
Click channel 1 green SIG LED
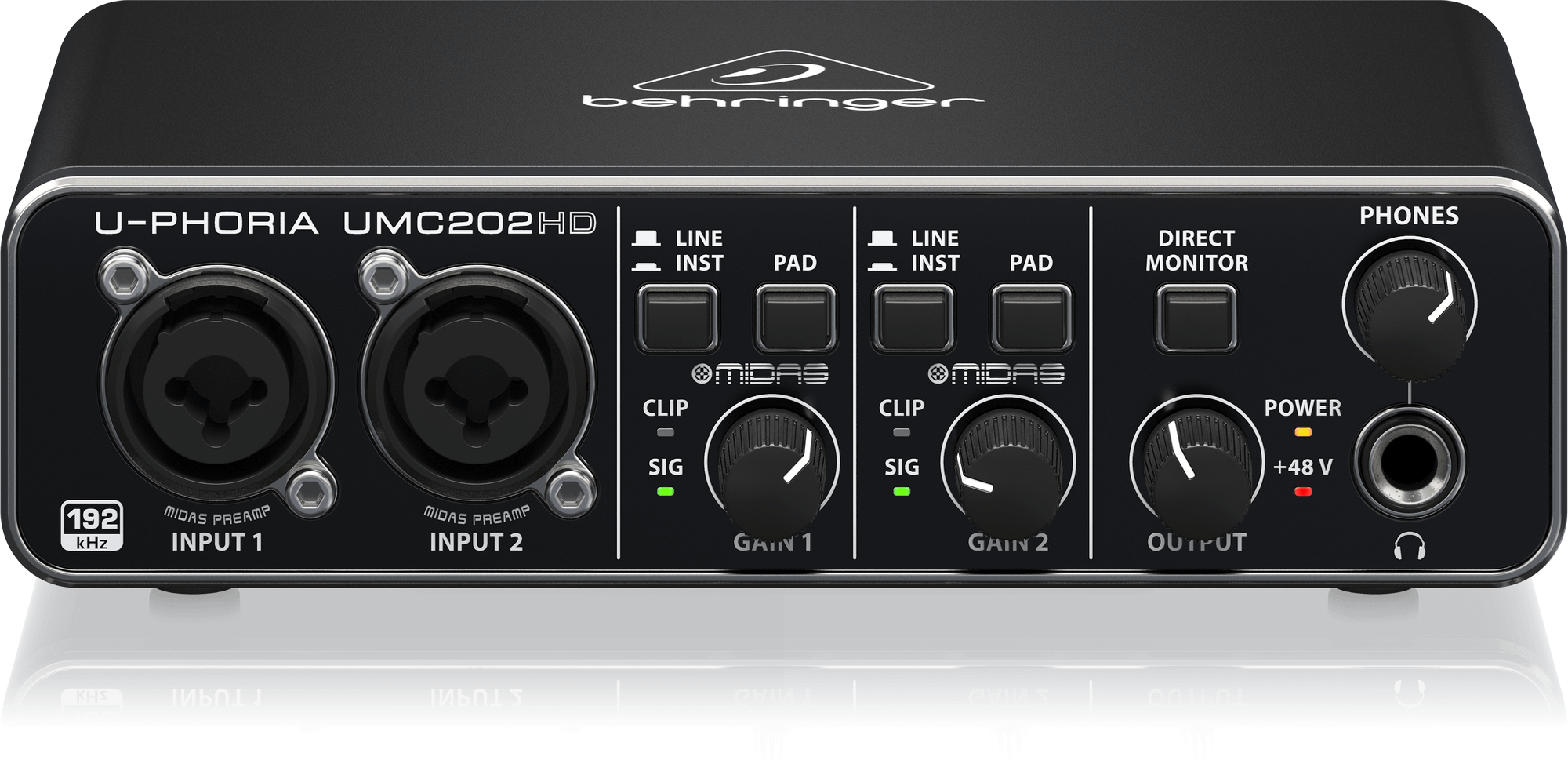[665, 492]
